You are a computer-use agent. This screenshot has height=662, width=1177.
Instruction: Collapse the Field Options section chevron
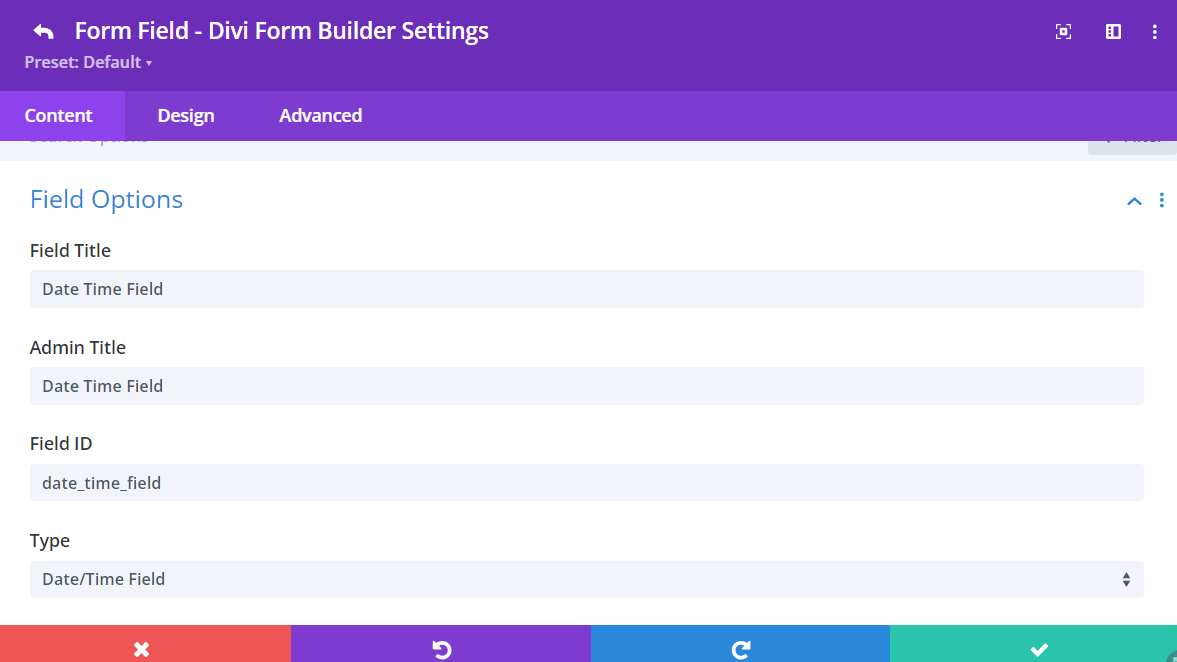pyautogui.click(x=1133, y=200)
